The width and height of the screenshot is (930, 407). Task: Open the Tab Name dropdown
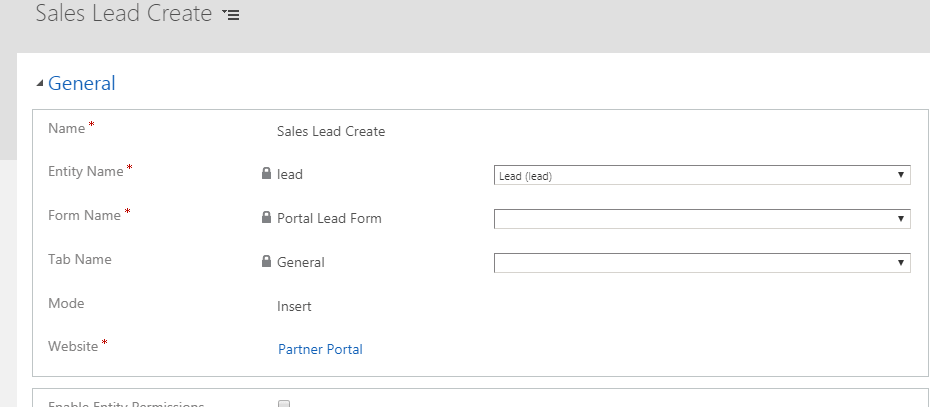[x=702, y=263]
